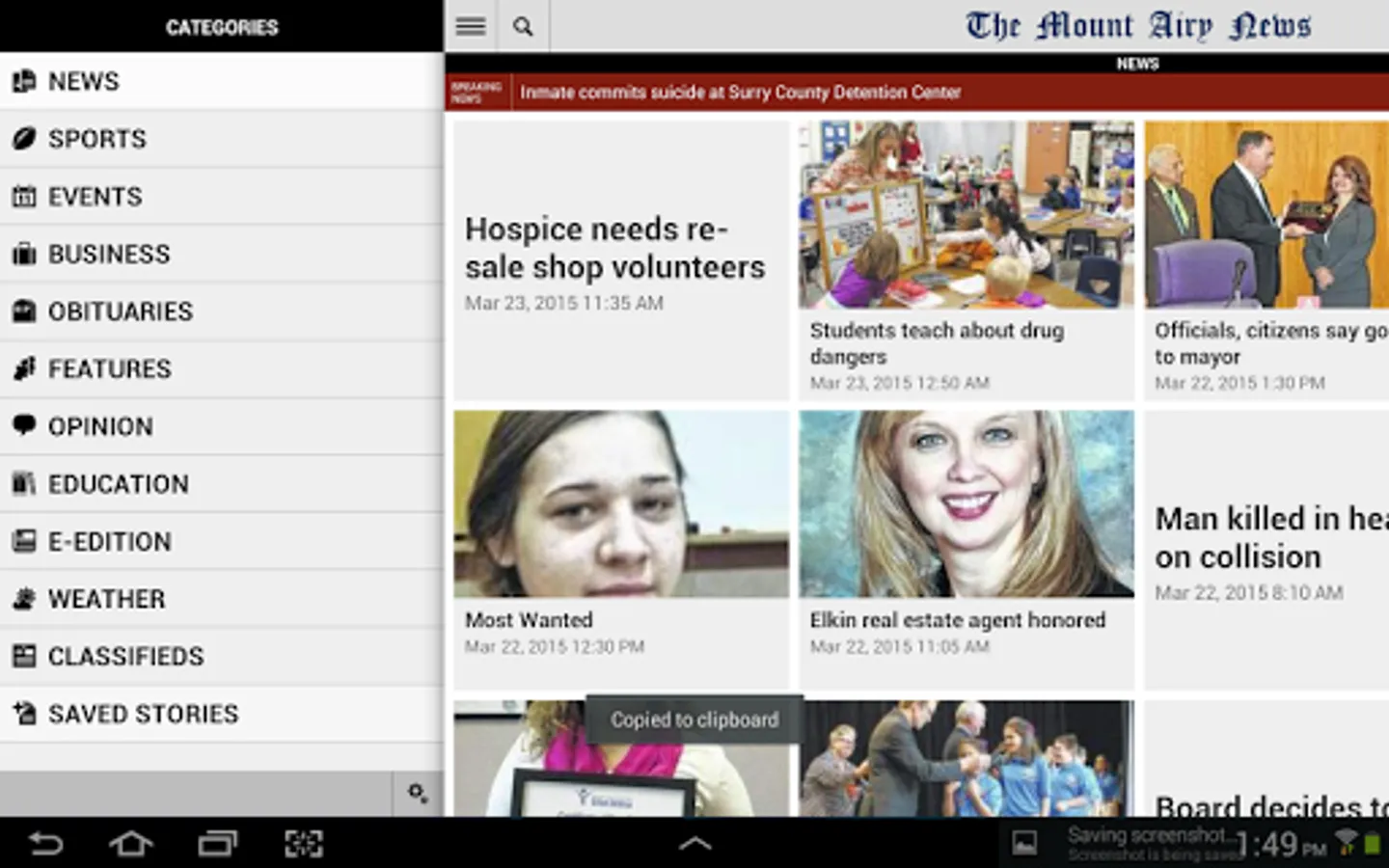Screen dimensions: 1389x868
Task: Select the EDUCATION category label
Action: tap(119, 483)
